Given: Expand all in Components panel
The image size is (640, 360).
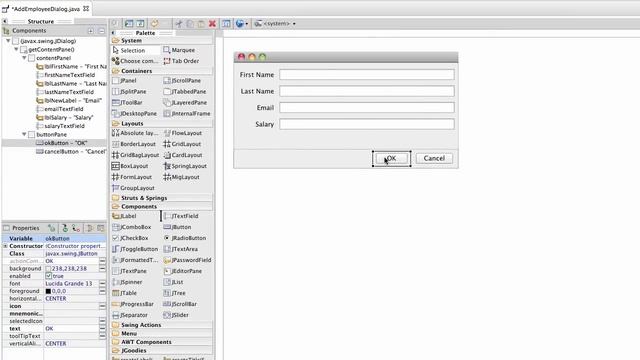Looking at the screenshot, I should pyautogui.click(x=91, y=31).
